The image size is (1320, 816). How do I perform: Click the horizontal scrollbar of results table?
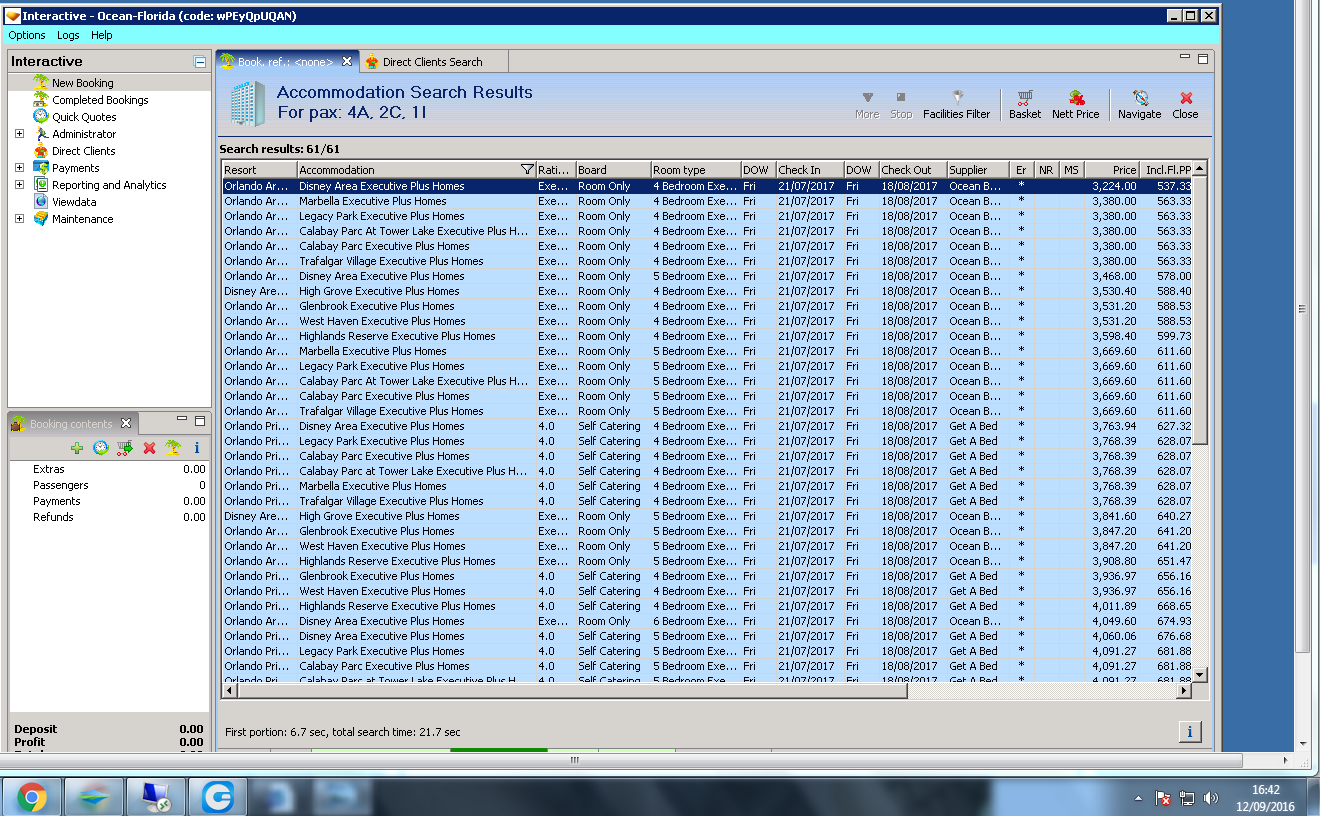tap(571, 690)
